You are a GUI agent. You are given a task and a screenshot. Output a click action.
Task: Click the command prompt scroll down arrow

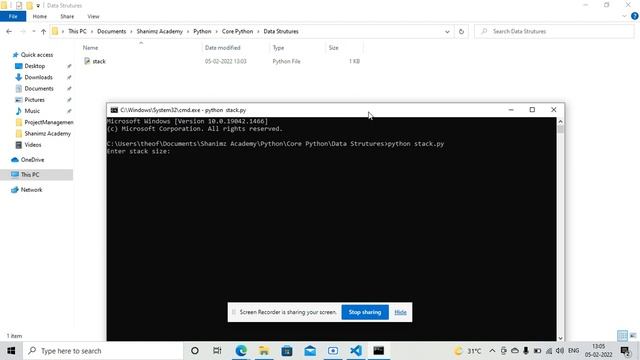[x=560, y=338]
